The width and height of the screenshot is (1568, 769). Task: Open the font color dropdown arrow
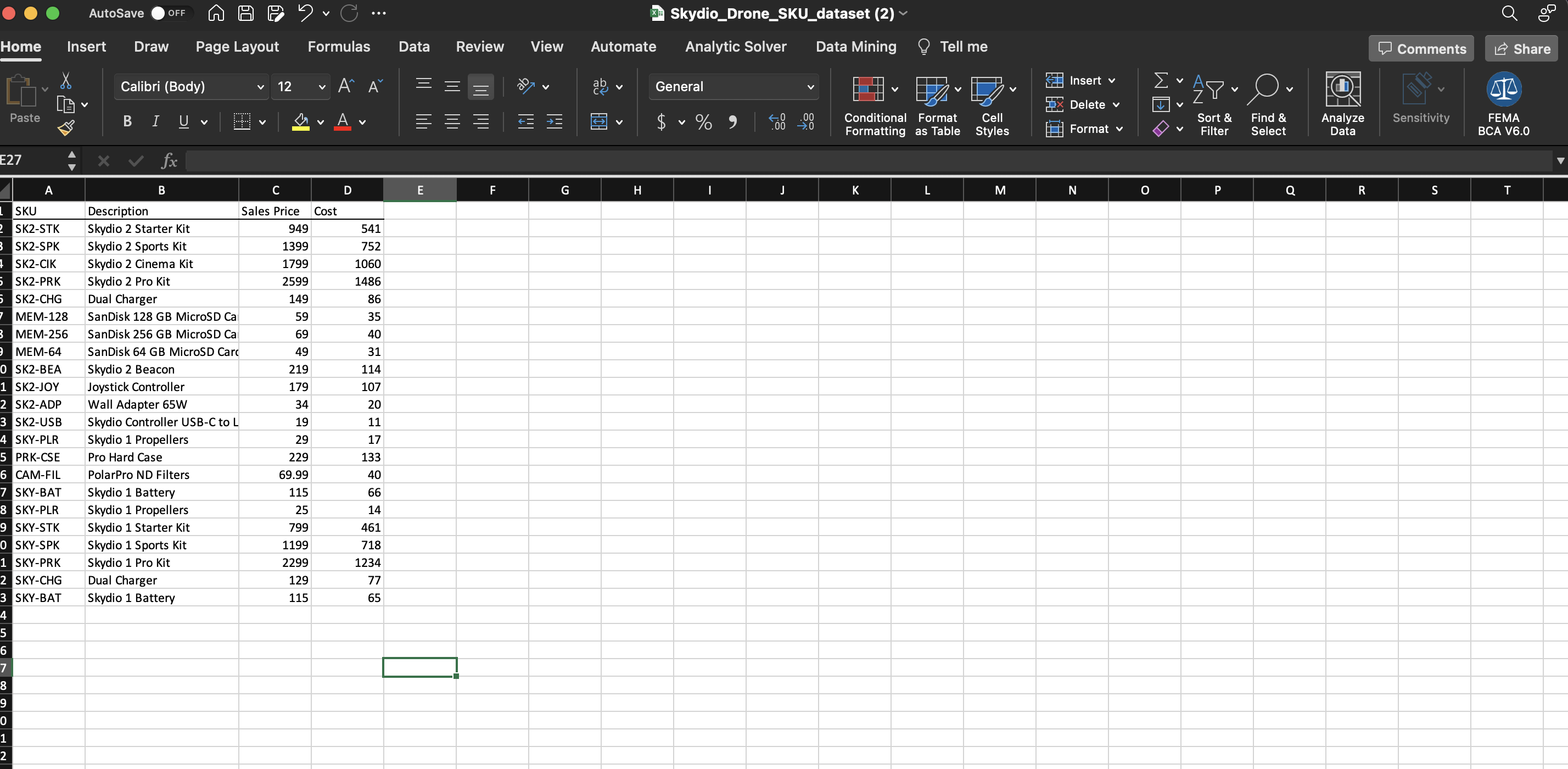coord(362,122)
